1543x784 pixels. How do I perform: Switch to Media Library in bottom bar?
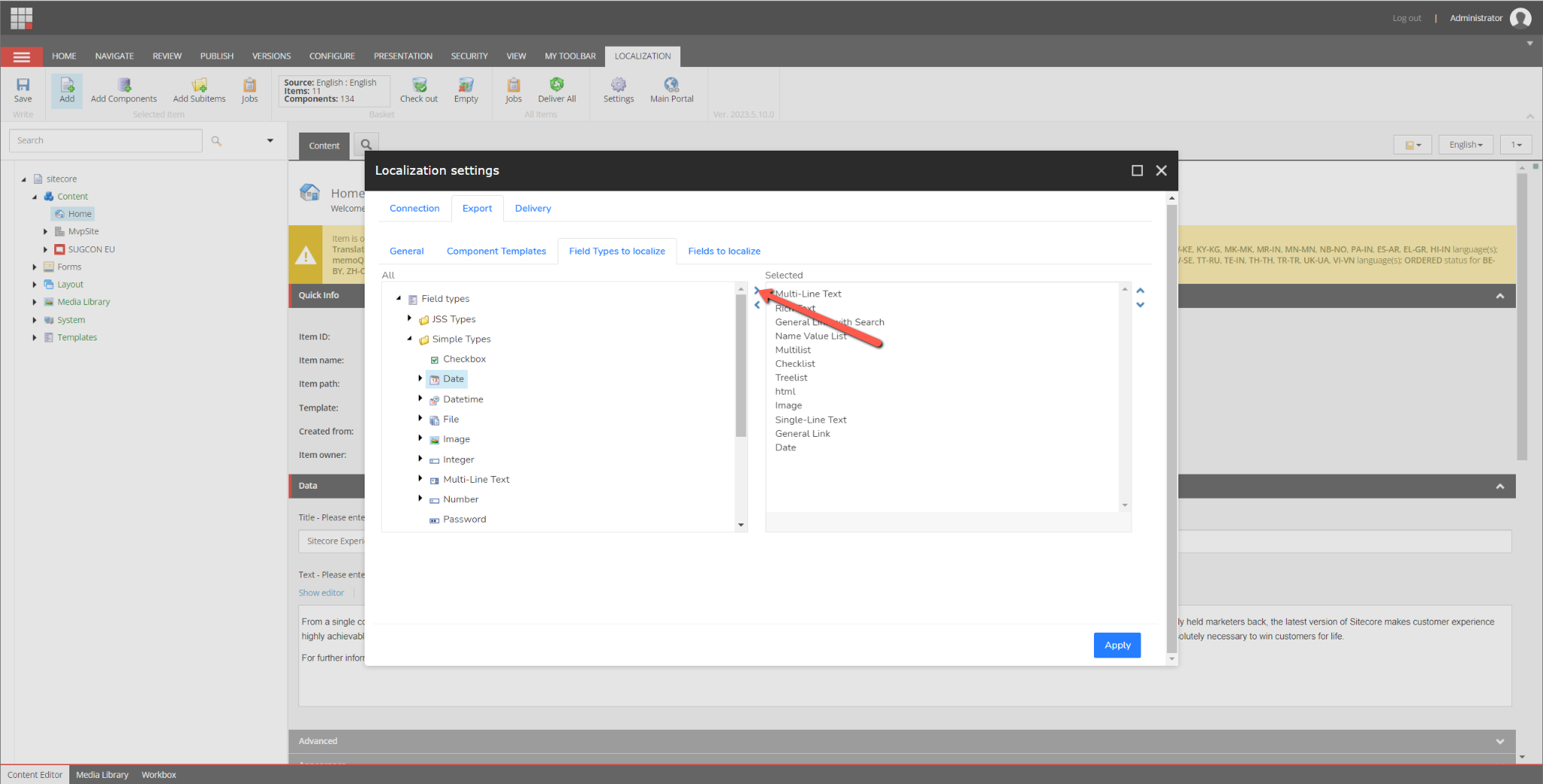coord(102,775)
